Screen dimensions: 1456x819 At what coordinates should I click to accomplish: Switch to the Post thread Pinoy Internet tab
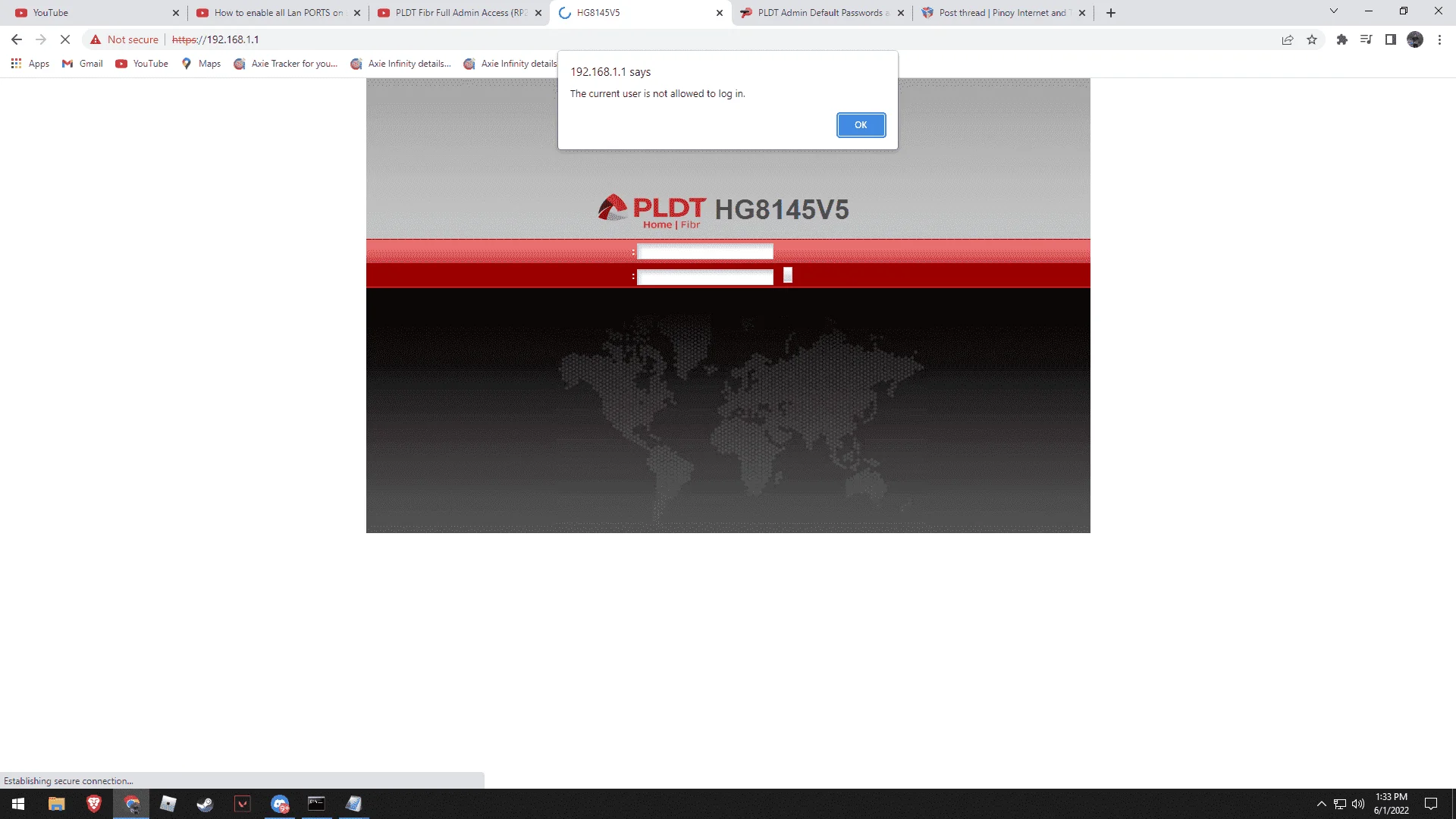point(1003,13)
